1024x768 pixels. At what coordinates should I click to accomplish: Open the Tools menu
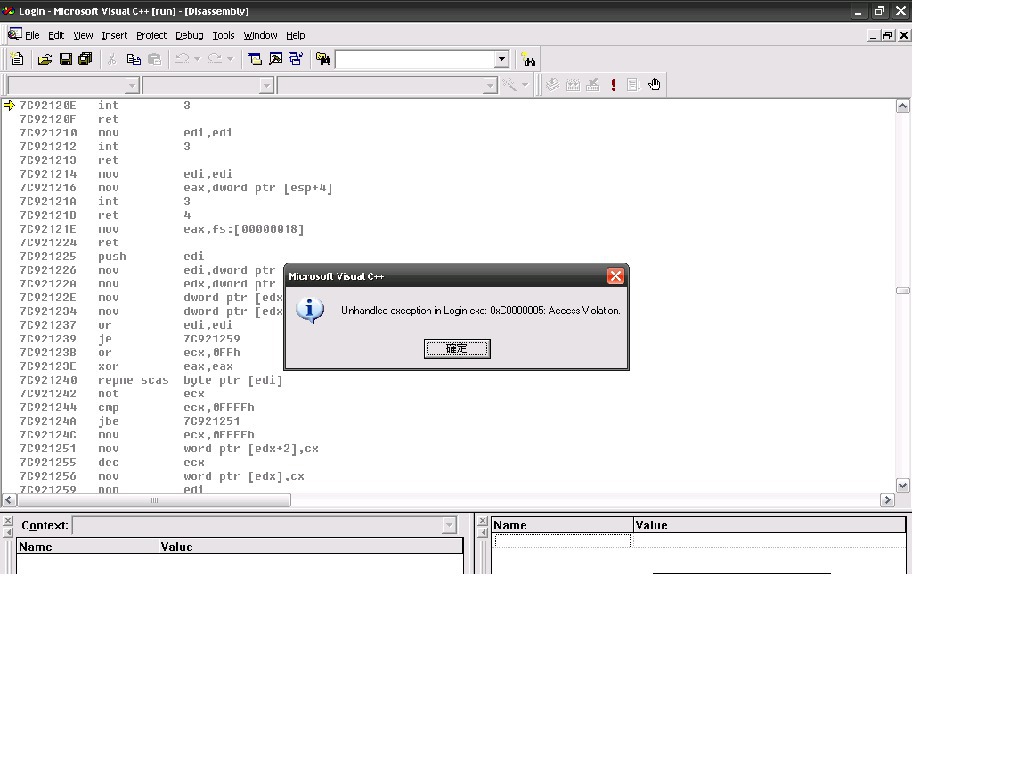(223, 35)
